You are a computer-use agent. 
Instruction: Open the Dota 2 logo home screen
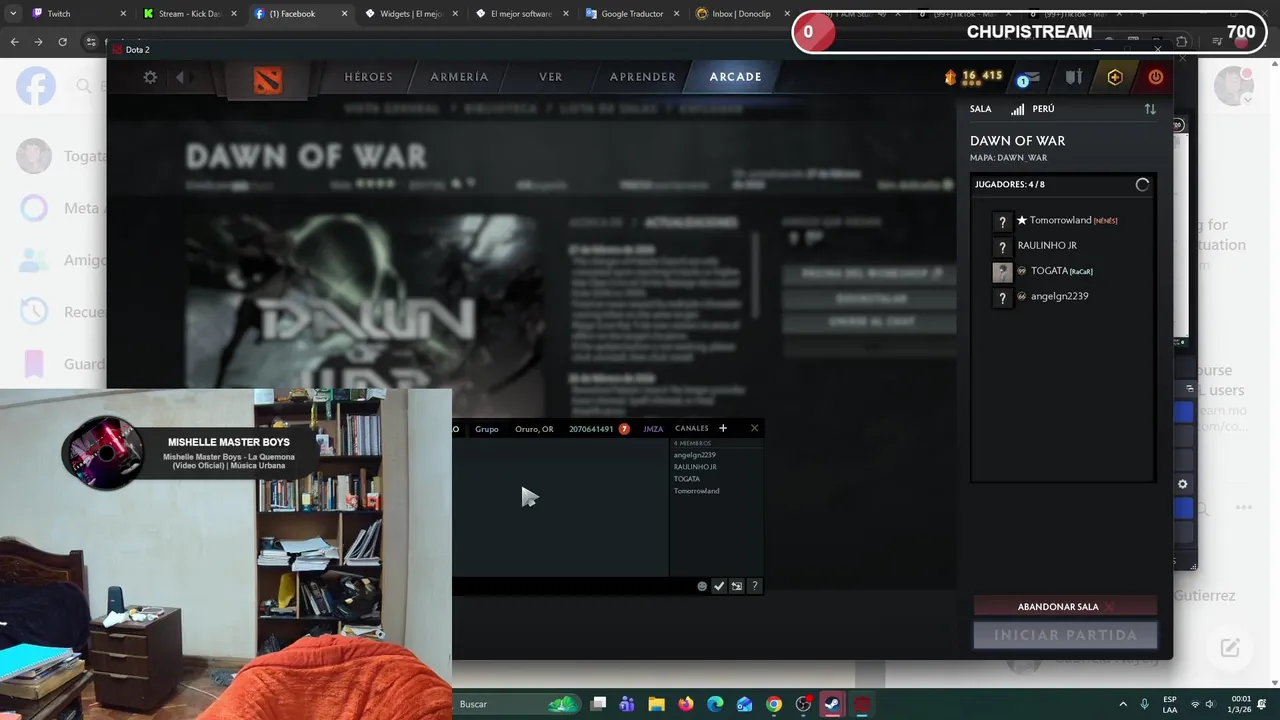tap(267, 78)
